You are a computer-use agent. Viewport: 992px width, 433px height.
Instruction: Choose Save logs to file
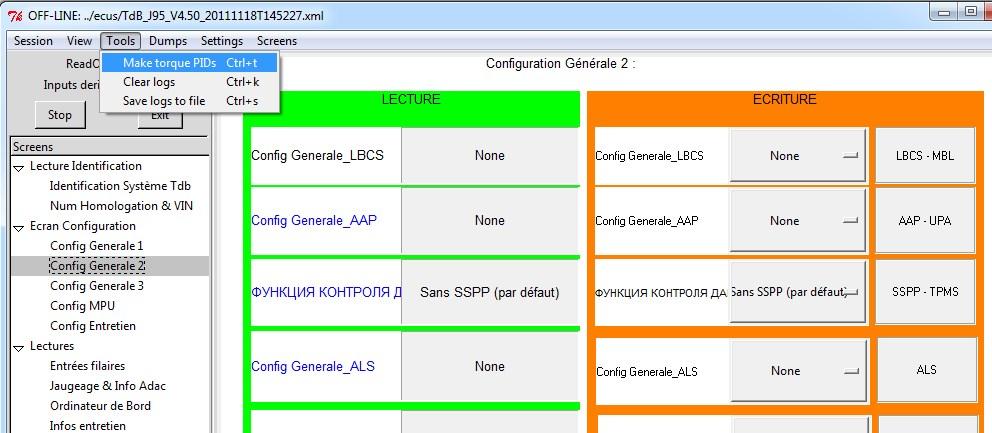pos(190,101)
